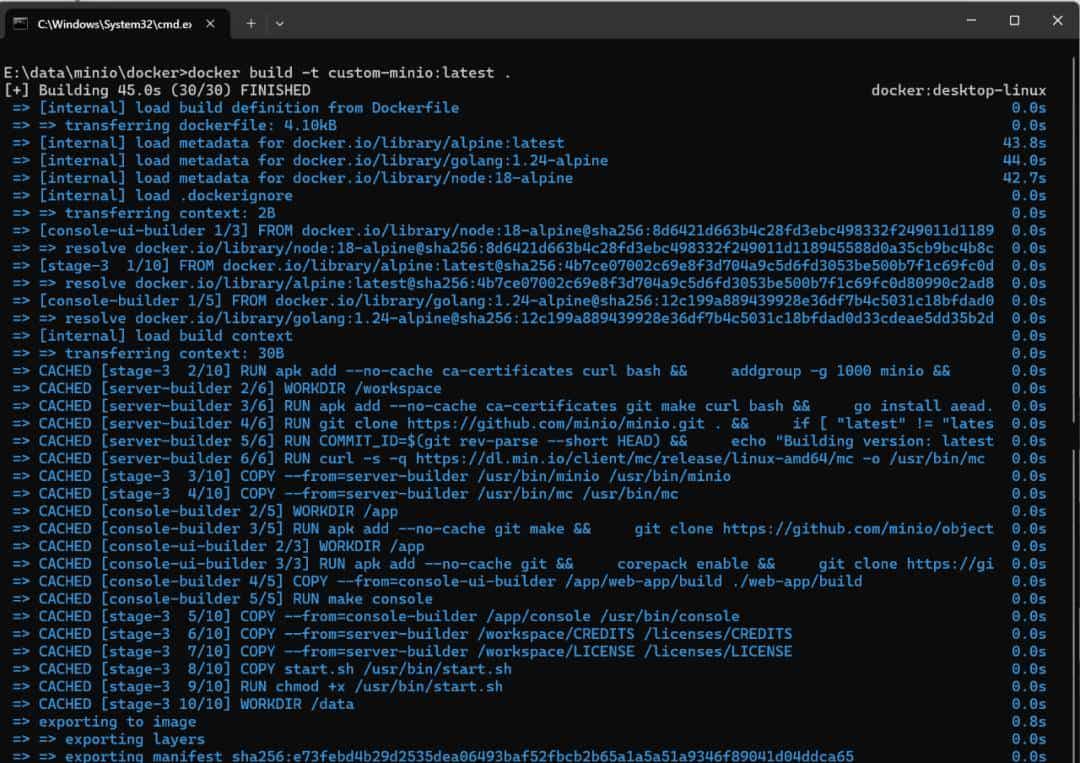The image size is (1080, 763).
Task: Click empty title bar area beside tabs
Action: pyautogui.click(x=600, y=21)
